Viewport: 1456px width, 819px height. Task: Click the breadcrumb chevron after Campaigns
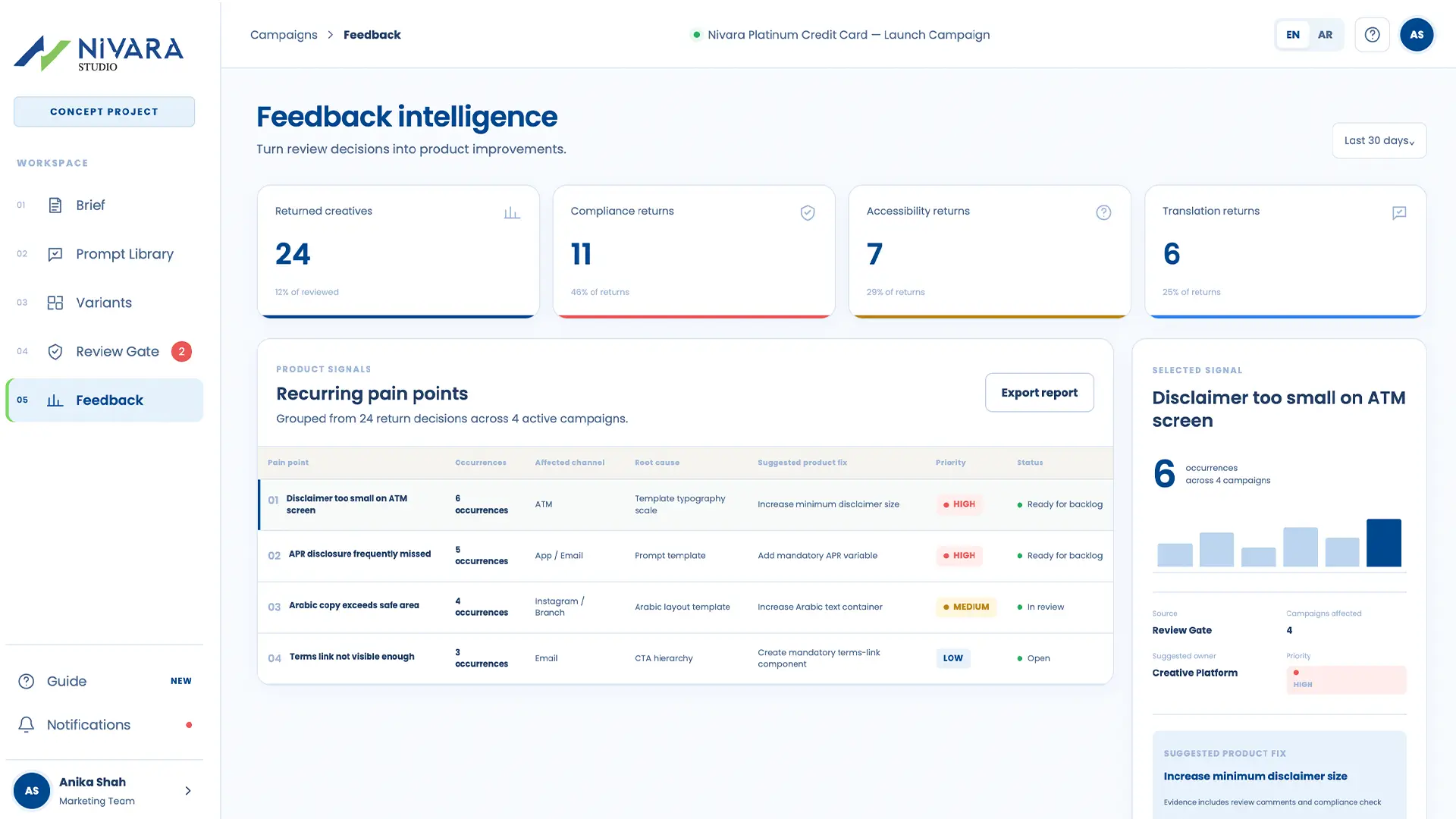pyautogui.click(x=331, y=35)
